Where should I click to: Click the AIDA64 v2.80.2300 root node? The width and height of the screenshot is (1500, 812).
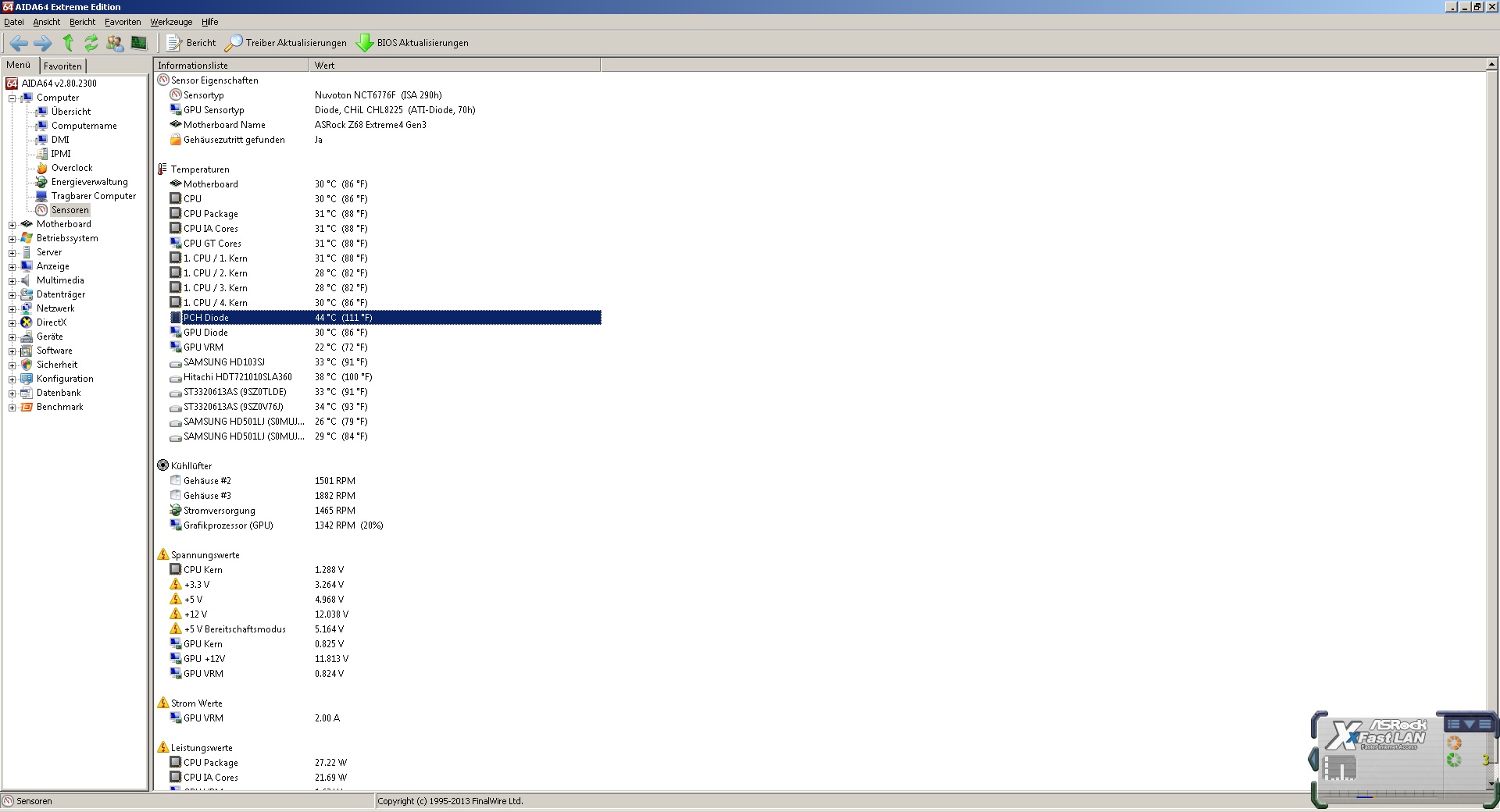[59, 84]
